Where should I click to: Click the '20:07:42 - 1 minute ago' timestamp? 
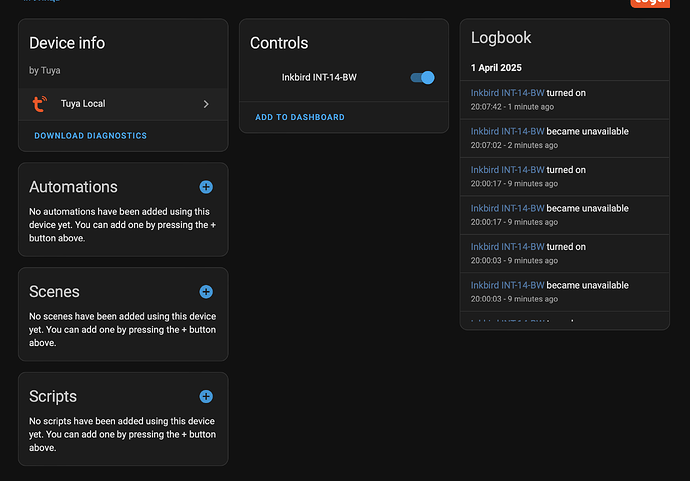(512, 107)
